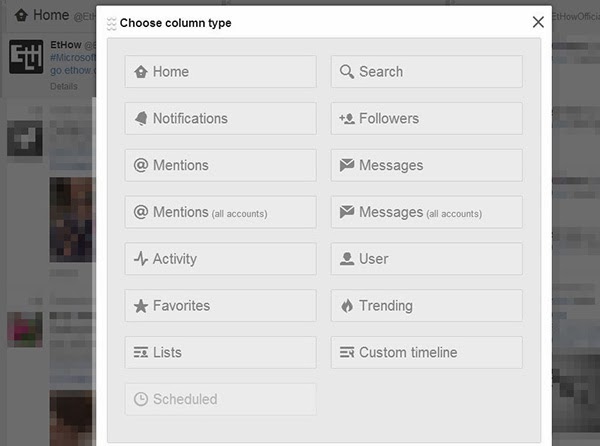This screenshot has width=600, height=446.
Task: Add a Messages column
Action: tap(426, 165)
